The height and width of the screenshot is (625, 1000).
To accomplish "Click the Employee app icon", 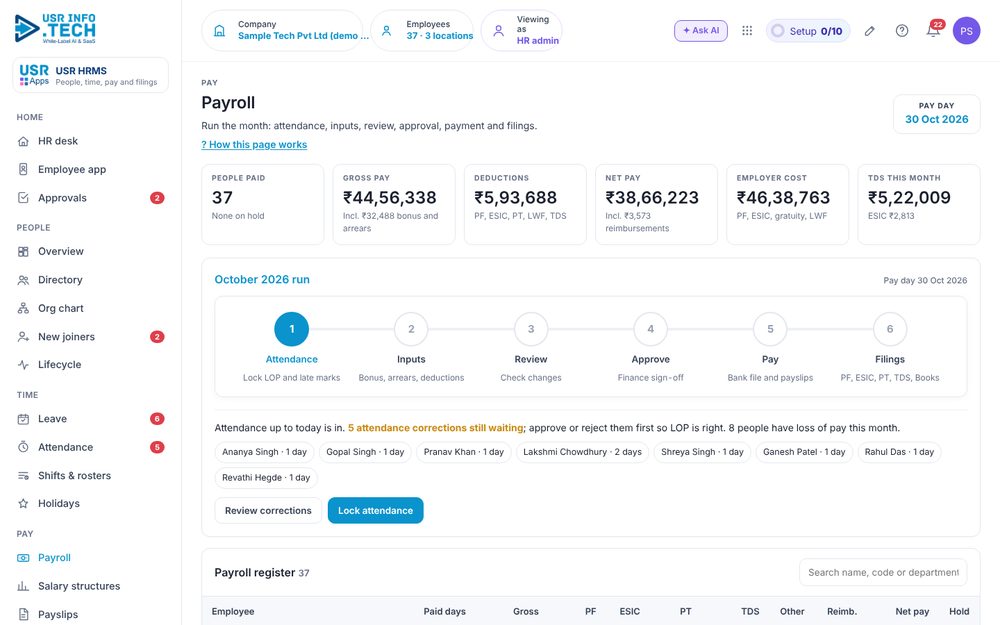I will point(23,169).
